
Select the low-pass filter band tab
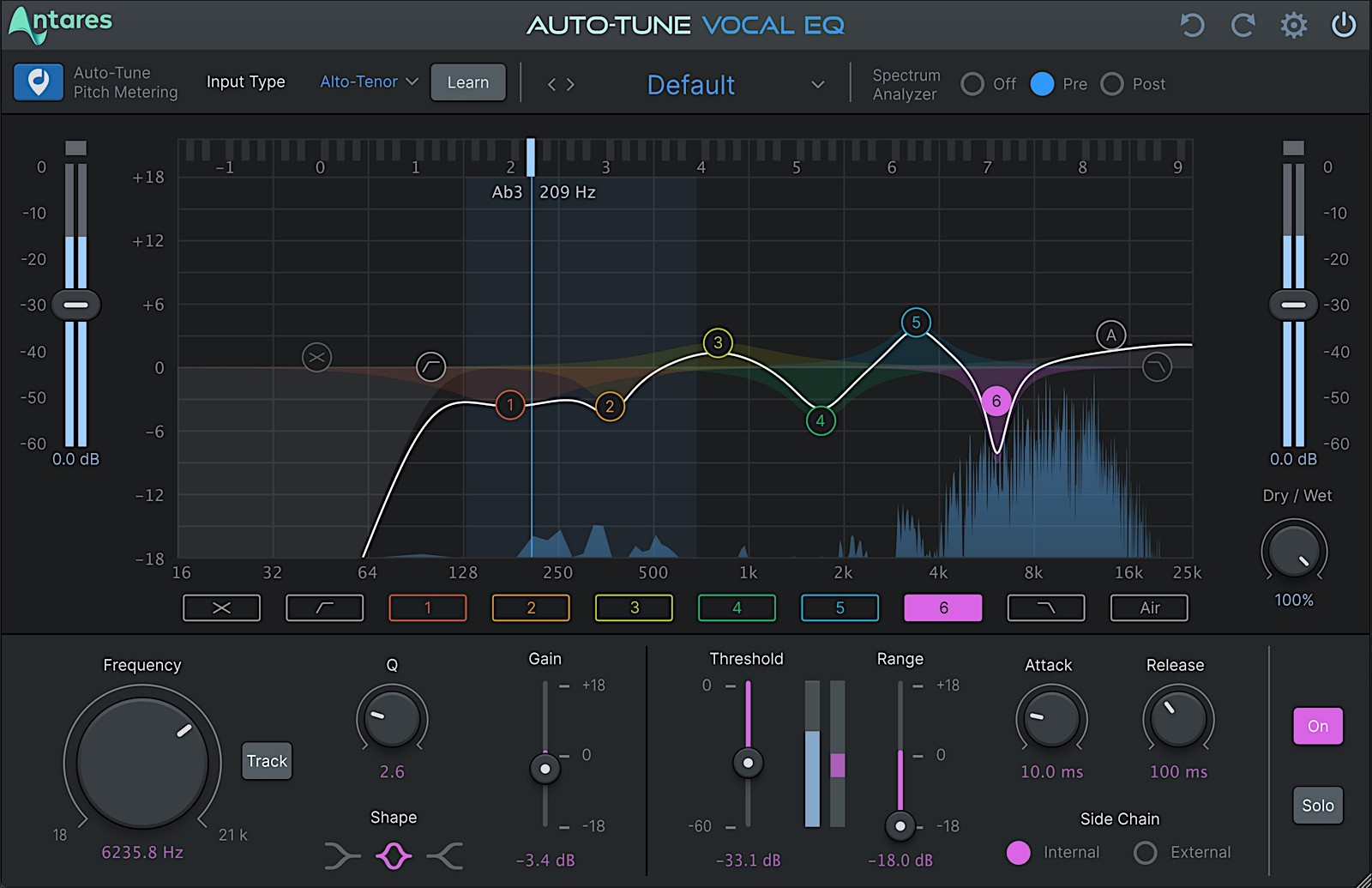tap(1046, 607)
